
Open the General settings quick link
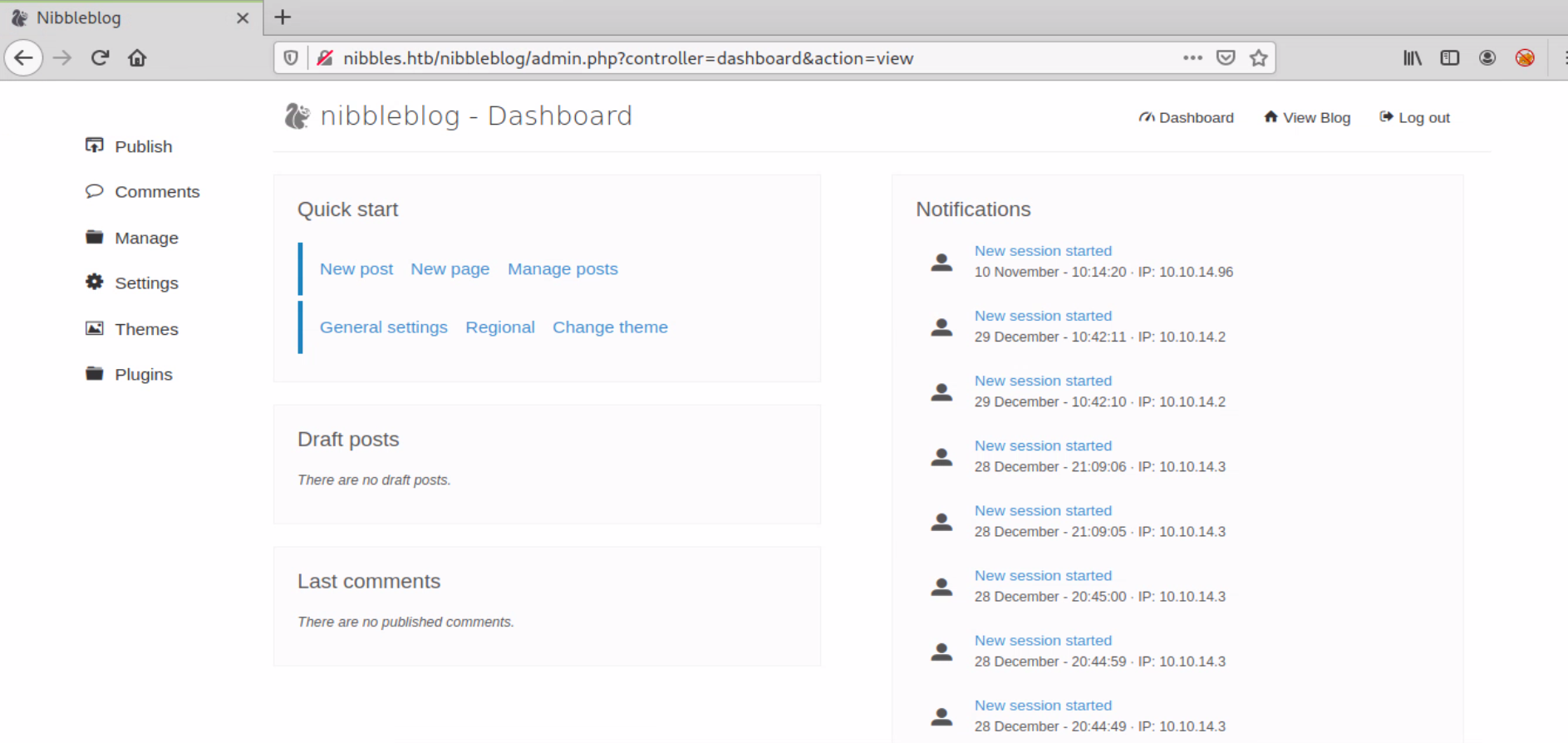[x=383, y=327]
